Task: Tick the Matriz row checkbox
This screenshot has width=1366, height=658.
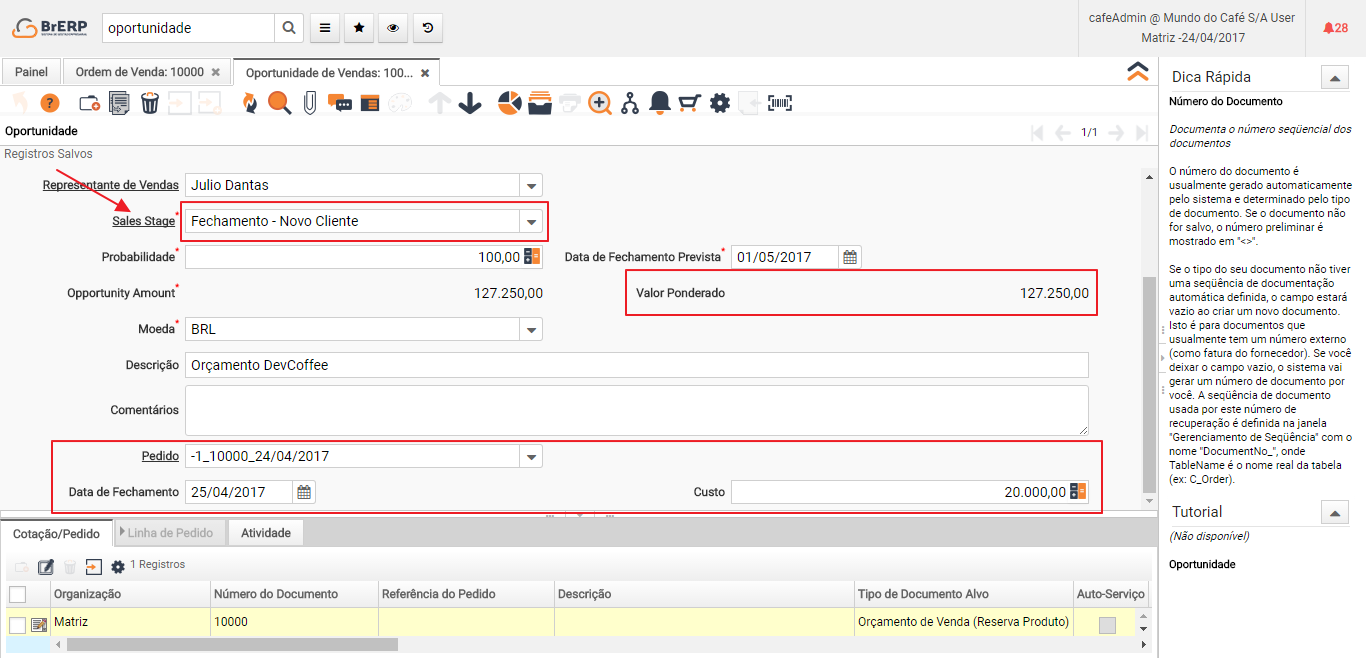Action: (x=17, y=625)
